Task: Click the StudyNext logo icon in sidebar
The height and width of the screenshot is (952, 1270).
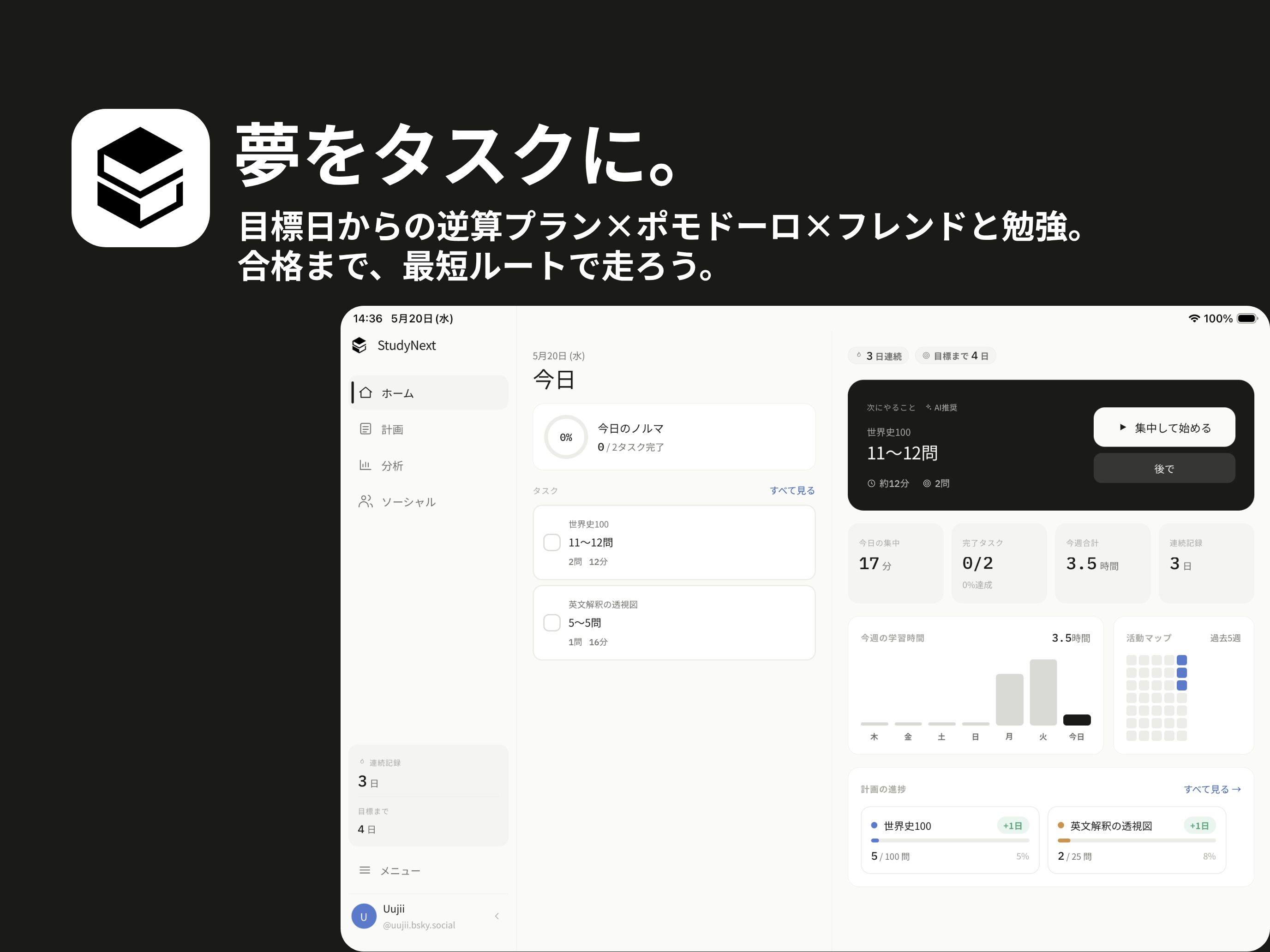Action: coord(359,345)
